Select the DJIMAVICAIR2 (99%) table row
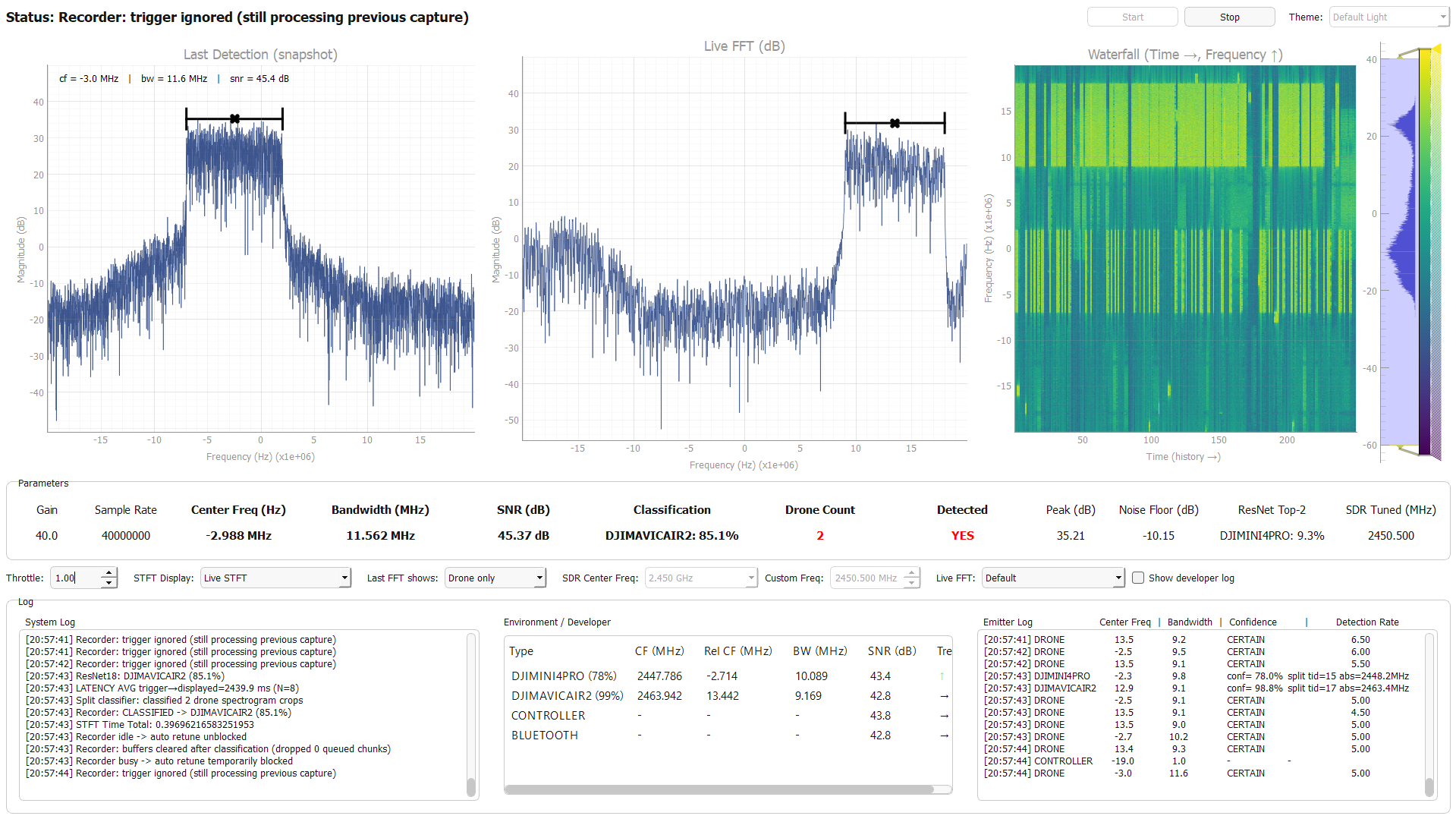Image resolution: width=1456 pixels, height=819 pixels. pyautogui.click(x=728, y=695)
